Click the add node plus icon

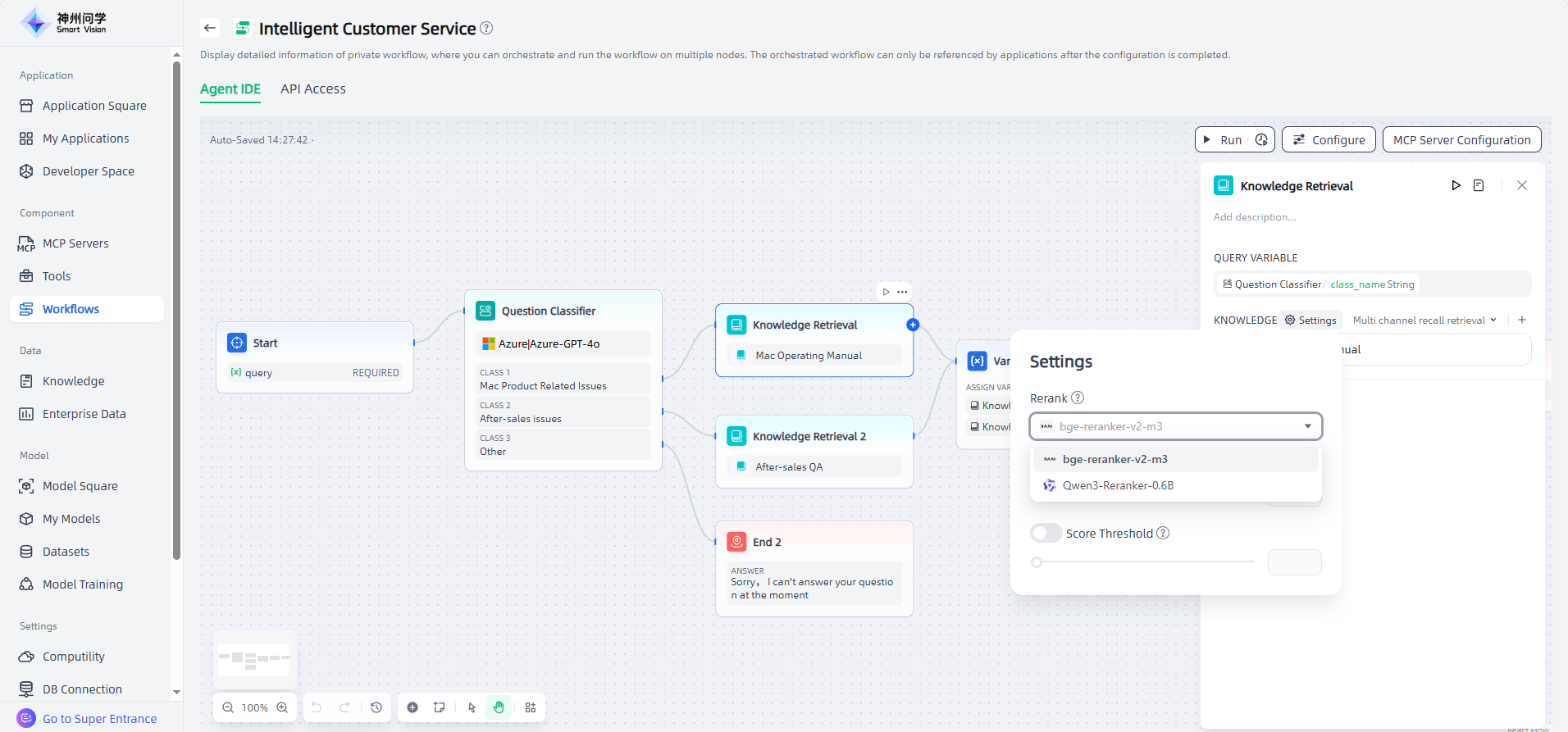pos(413,707)
